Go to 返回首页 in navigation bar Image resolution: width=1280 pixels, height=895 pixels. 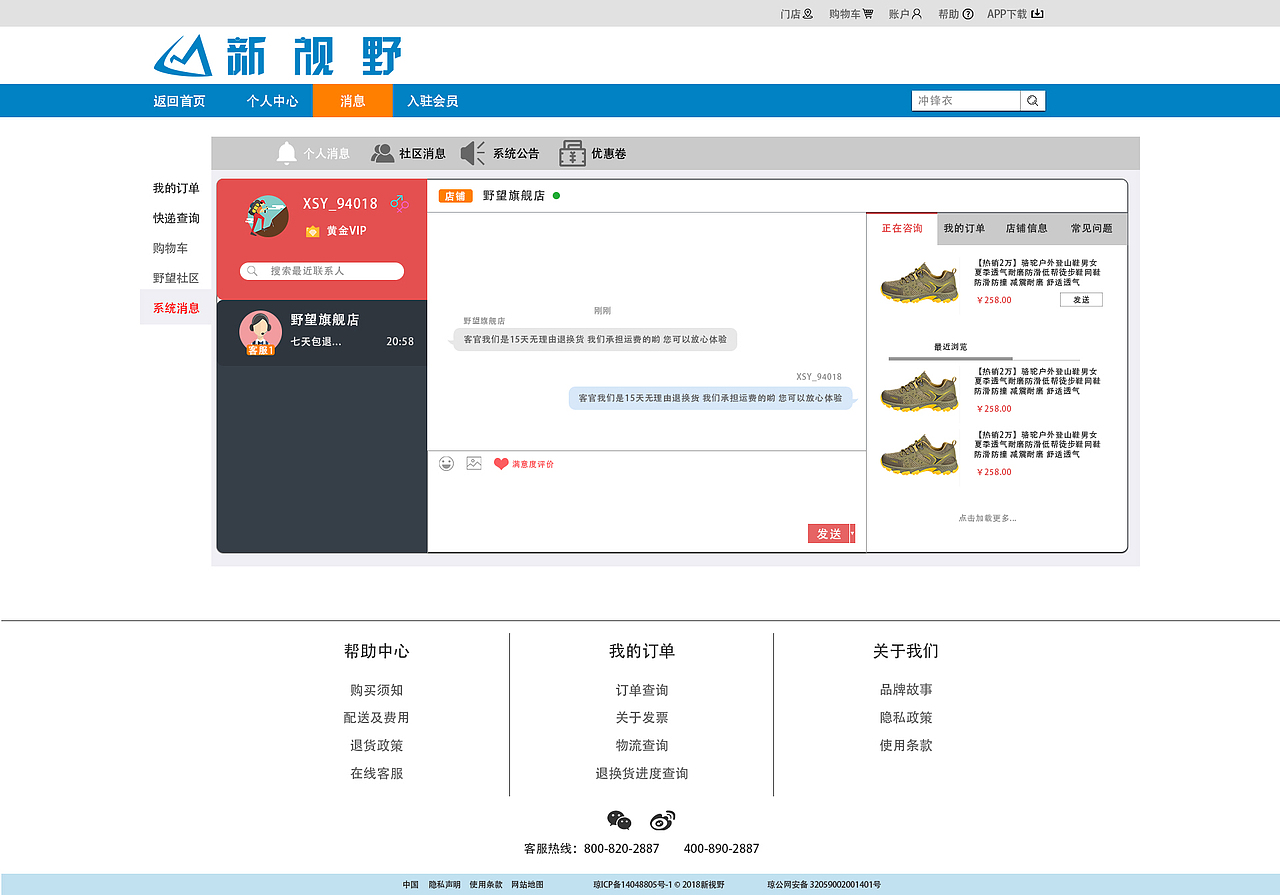tap(179, 101)
